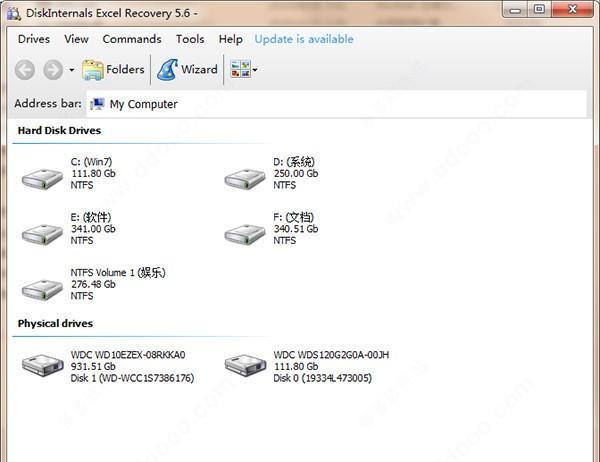Select the F: drive icon of 340.51 Gb
Image resolution: width=600 pixels, height=462 pixels.
point(245,234)
